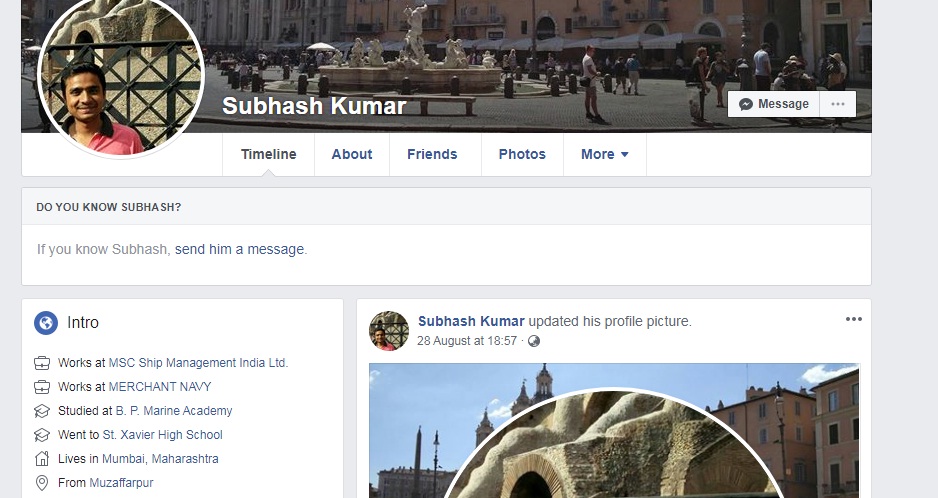Open the Friends tab
938x498 pixels.
pyautogui.click(x=432, y=154)
